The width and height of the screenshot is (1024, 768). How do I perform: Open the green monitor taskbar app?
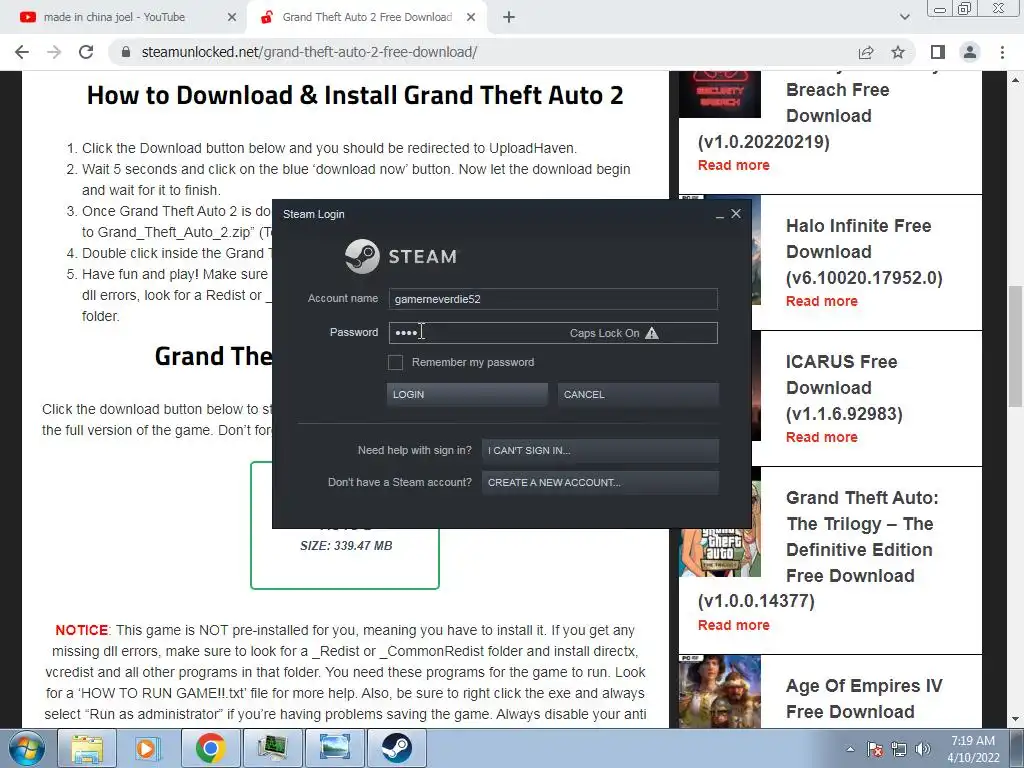click(272, 748)
